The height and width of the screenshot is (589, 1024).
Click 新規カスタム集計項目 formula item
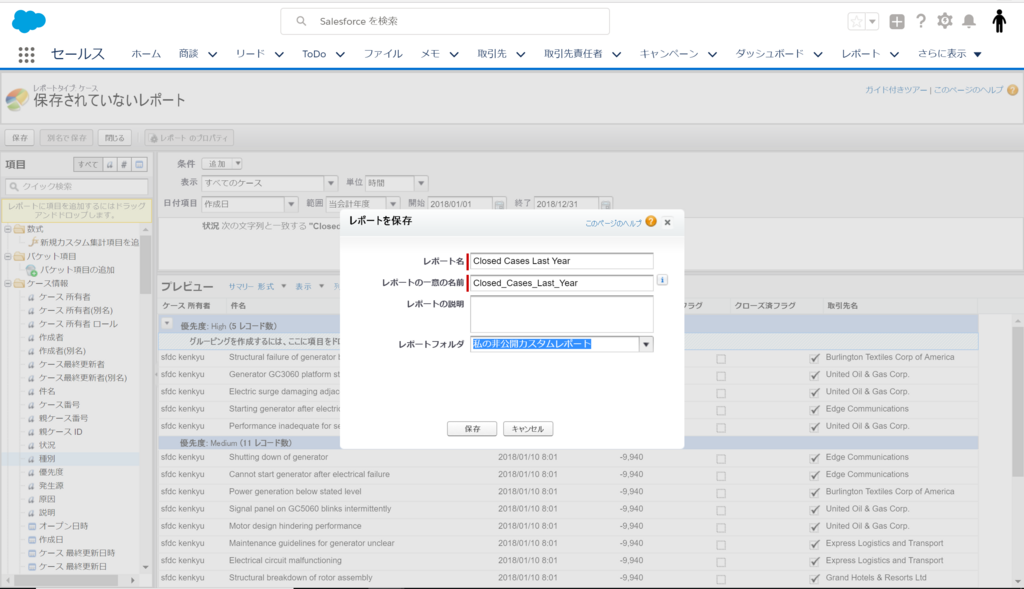point(89,242)
